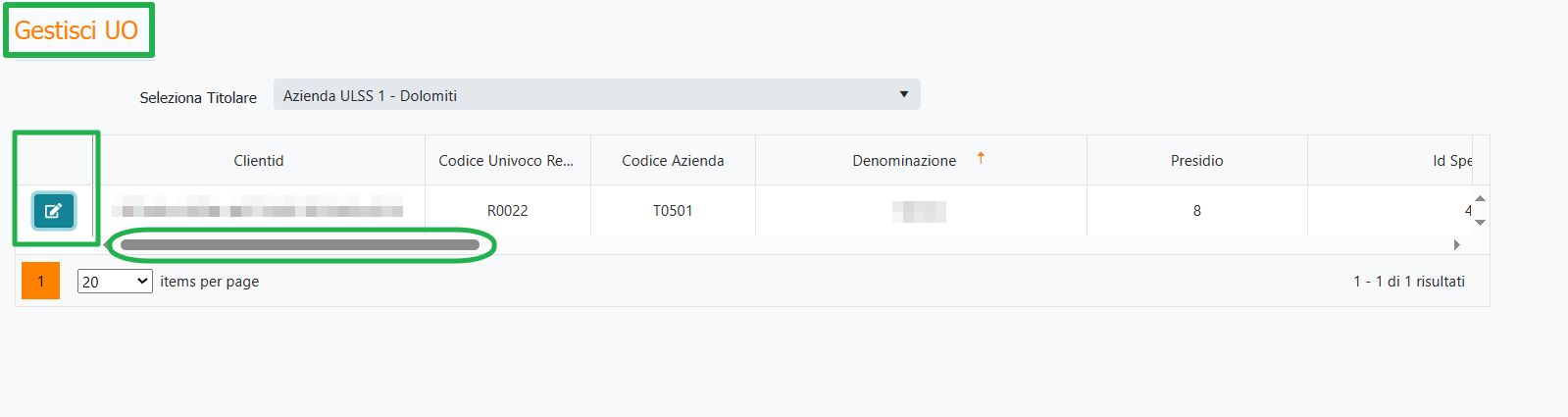Click the Codice Azienda column header

tap(673, 161)
